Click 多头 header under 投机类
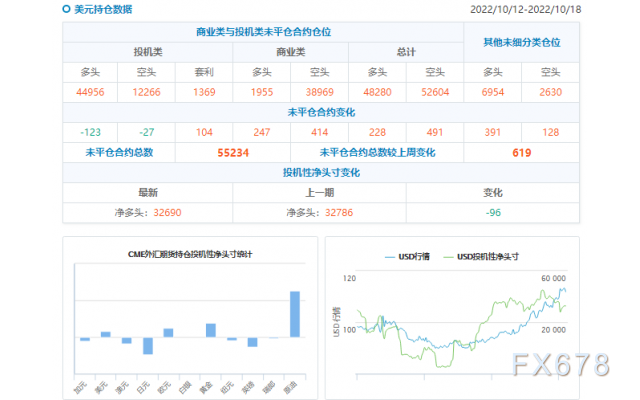The height and width of the screenshot is (400, 640). tap(90, 72)
